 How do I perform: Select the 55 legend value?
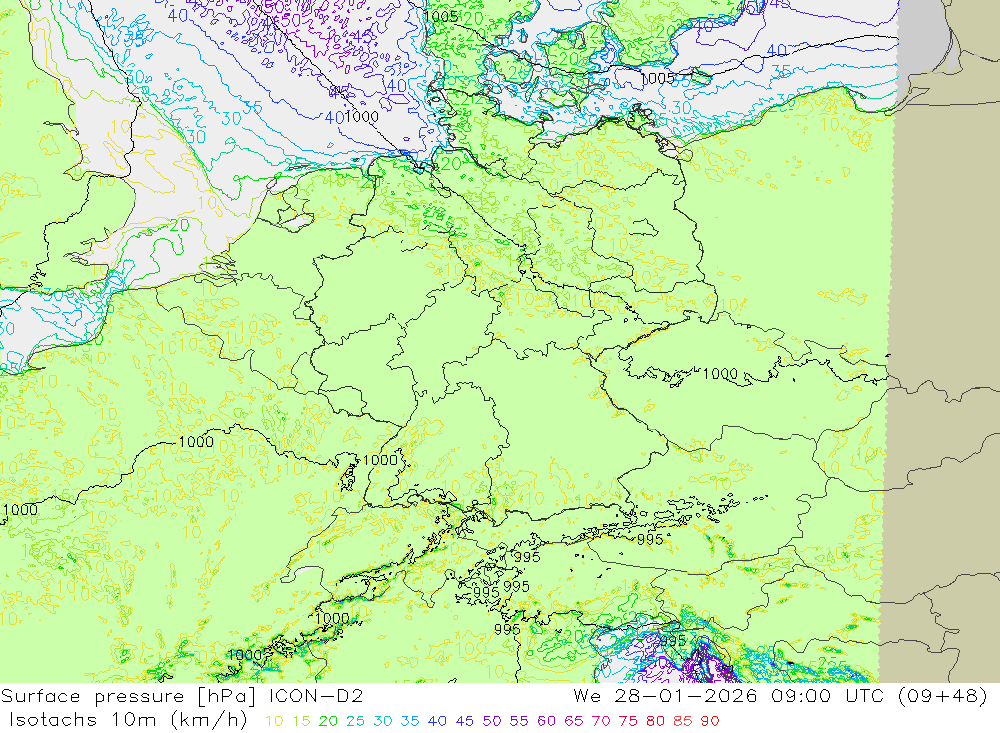tap(518, 721)
